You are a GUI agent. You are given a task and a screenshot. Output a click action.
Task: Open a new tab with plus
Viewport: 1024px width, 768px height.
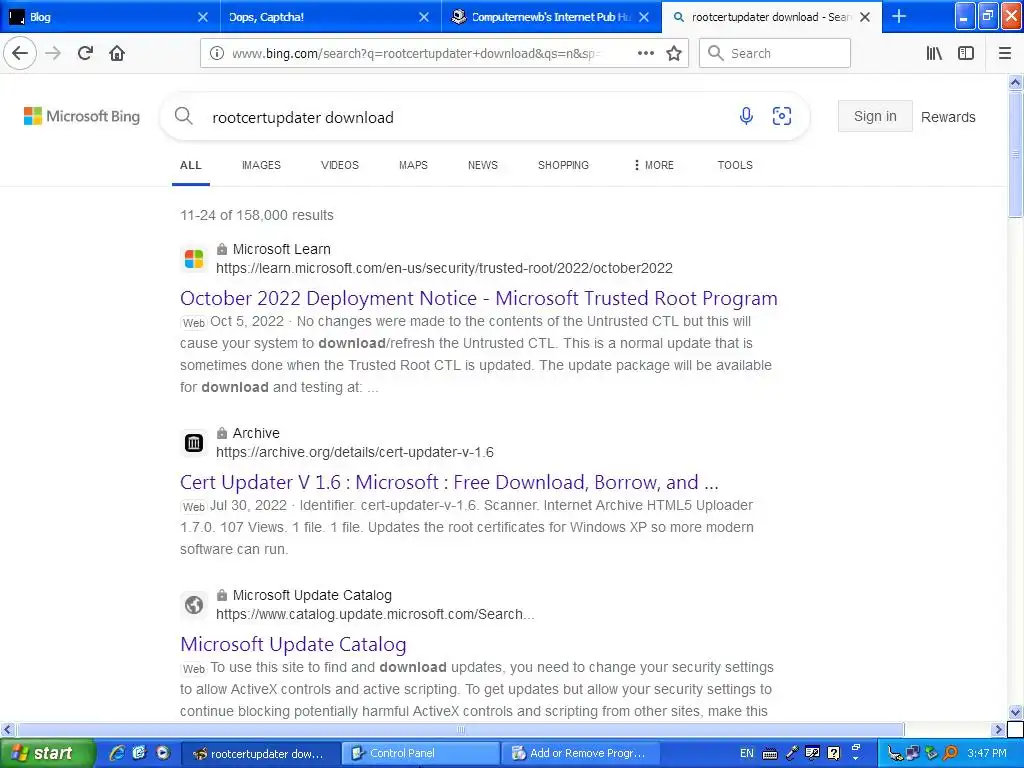[x=899, y=16]
